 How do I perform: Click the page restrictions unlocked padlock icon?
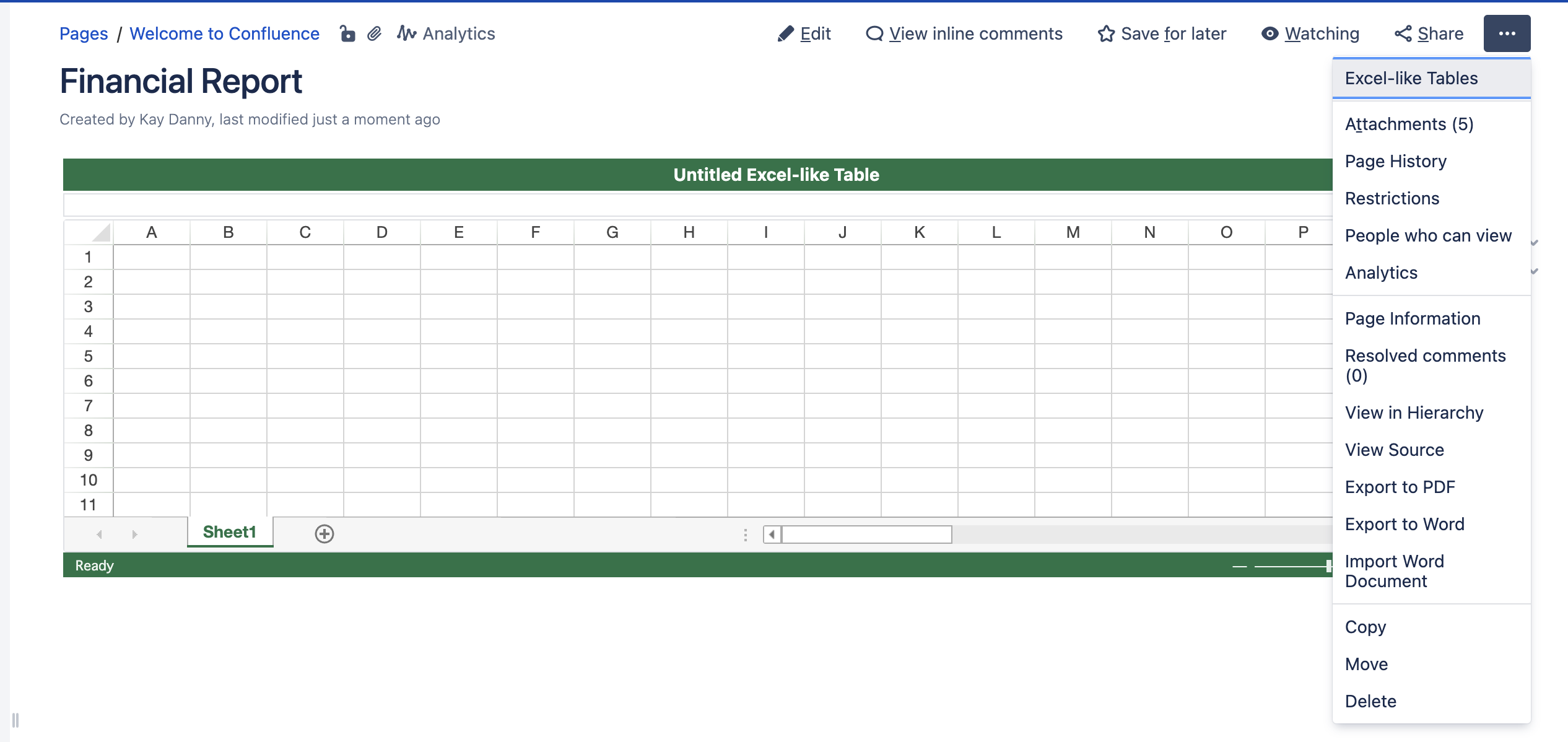tap(347, 33)
